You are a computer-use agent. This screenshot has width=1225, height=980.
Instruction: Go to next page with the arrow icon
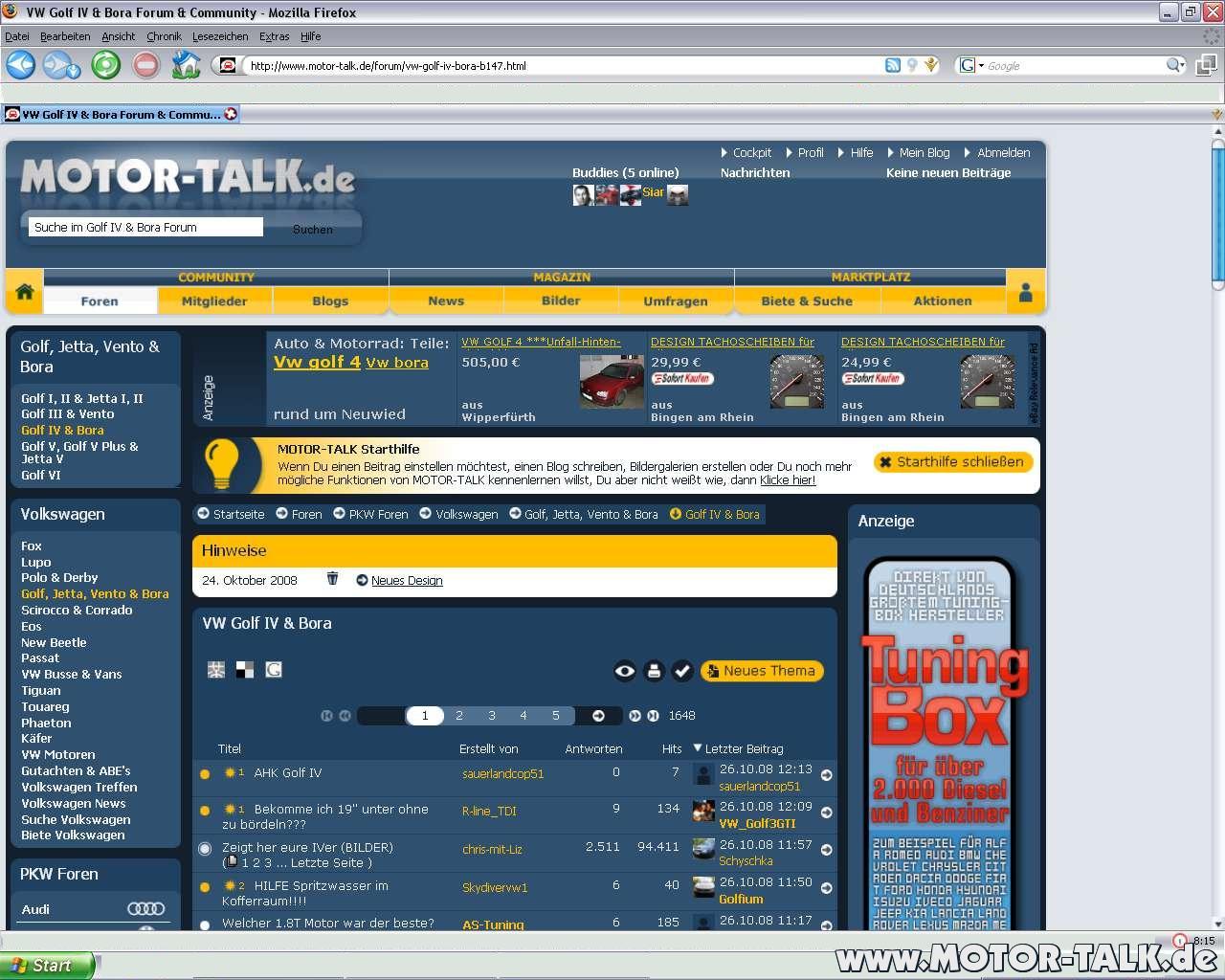[598, 716]
